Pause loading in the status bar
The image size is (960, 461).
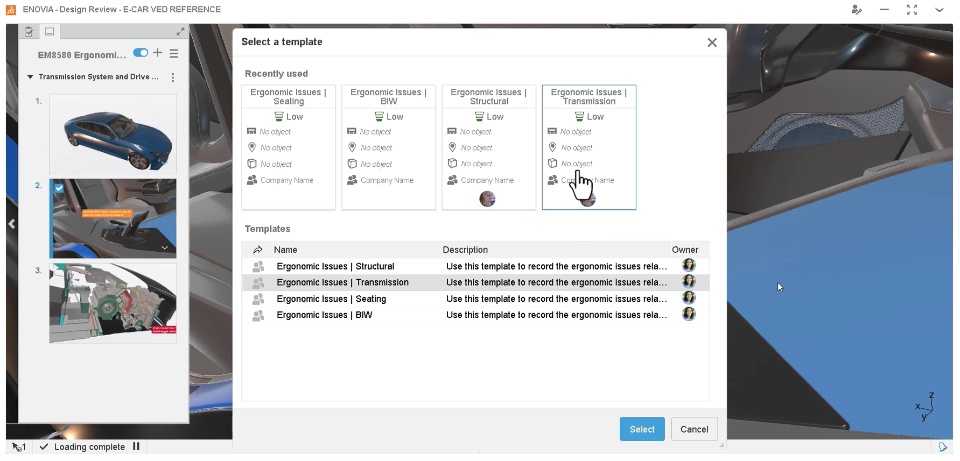(x=136, y=447)
